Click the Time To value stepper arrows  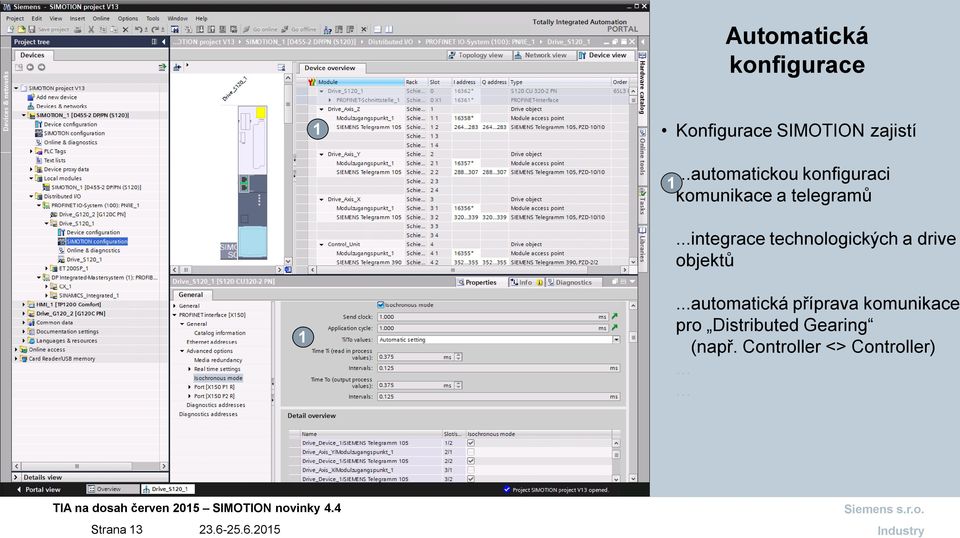tap(459, 385)
